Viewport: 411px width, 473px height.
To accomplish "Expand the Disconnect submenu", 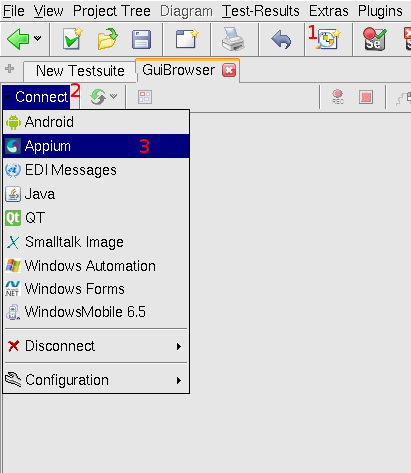I will click(96, 346).
